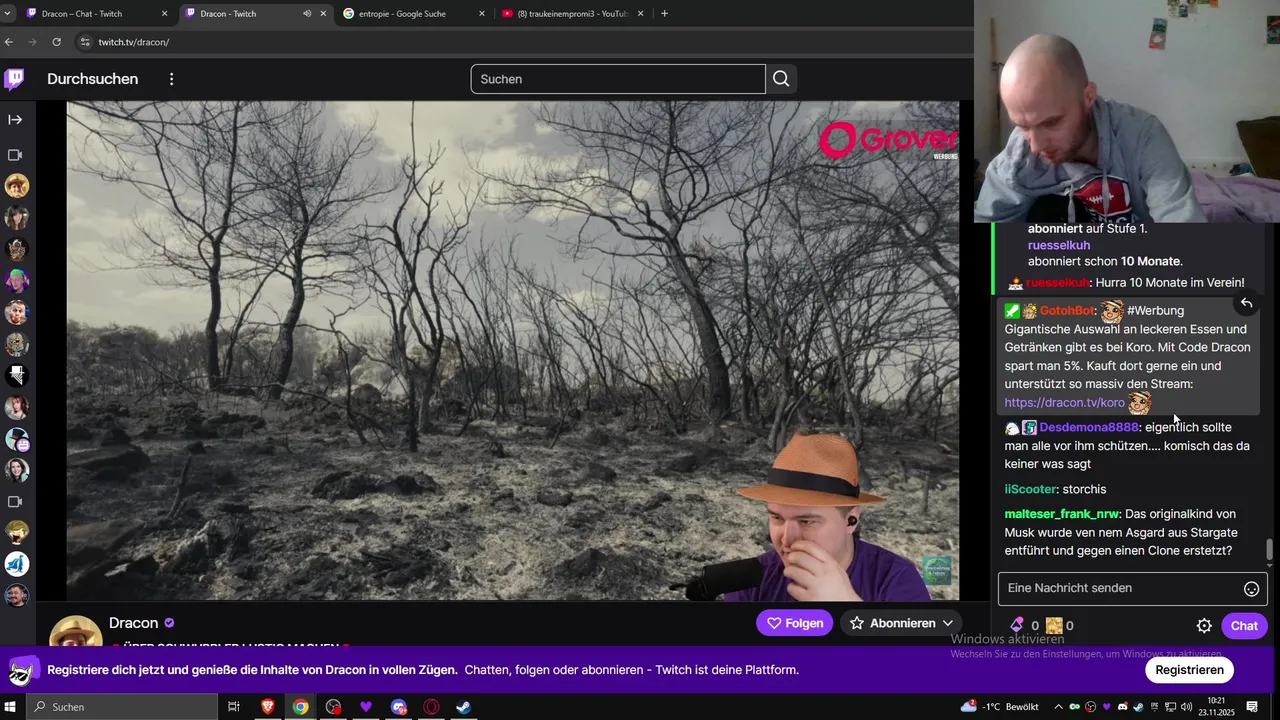Open the weather widget showing -1°C Bewölkt
The width and height of the screenshot is (1280, 720).
click(x=1000, y=707)
